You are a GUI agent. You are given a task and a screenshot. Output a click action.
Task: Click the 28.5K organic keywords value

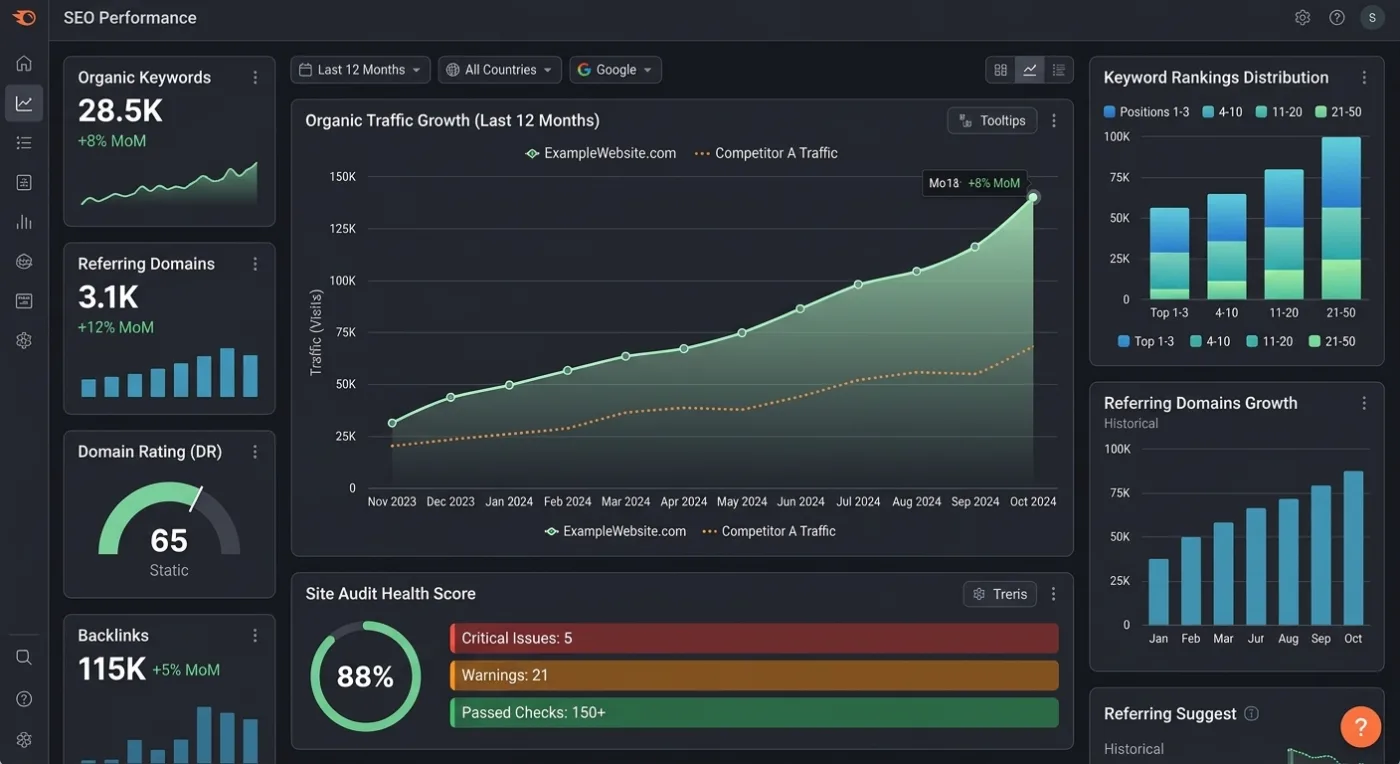[120, 111]
